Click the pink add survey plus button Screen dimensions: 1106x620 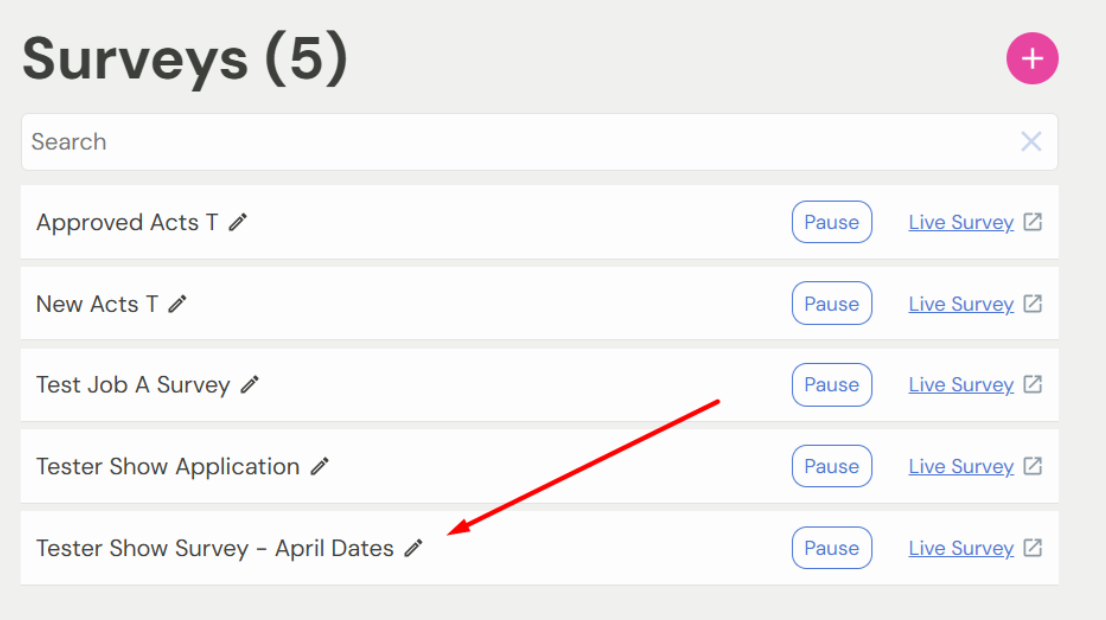tap(1032, 59)
